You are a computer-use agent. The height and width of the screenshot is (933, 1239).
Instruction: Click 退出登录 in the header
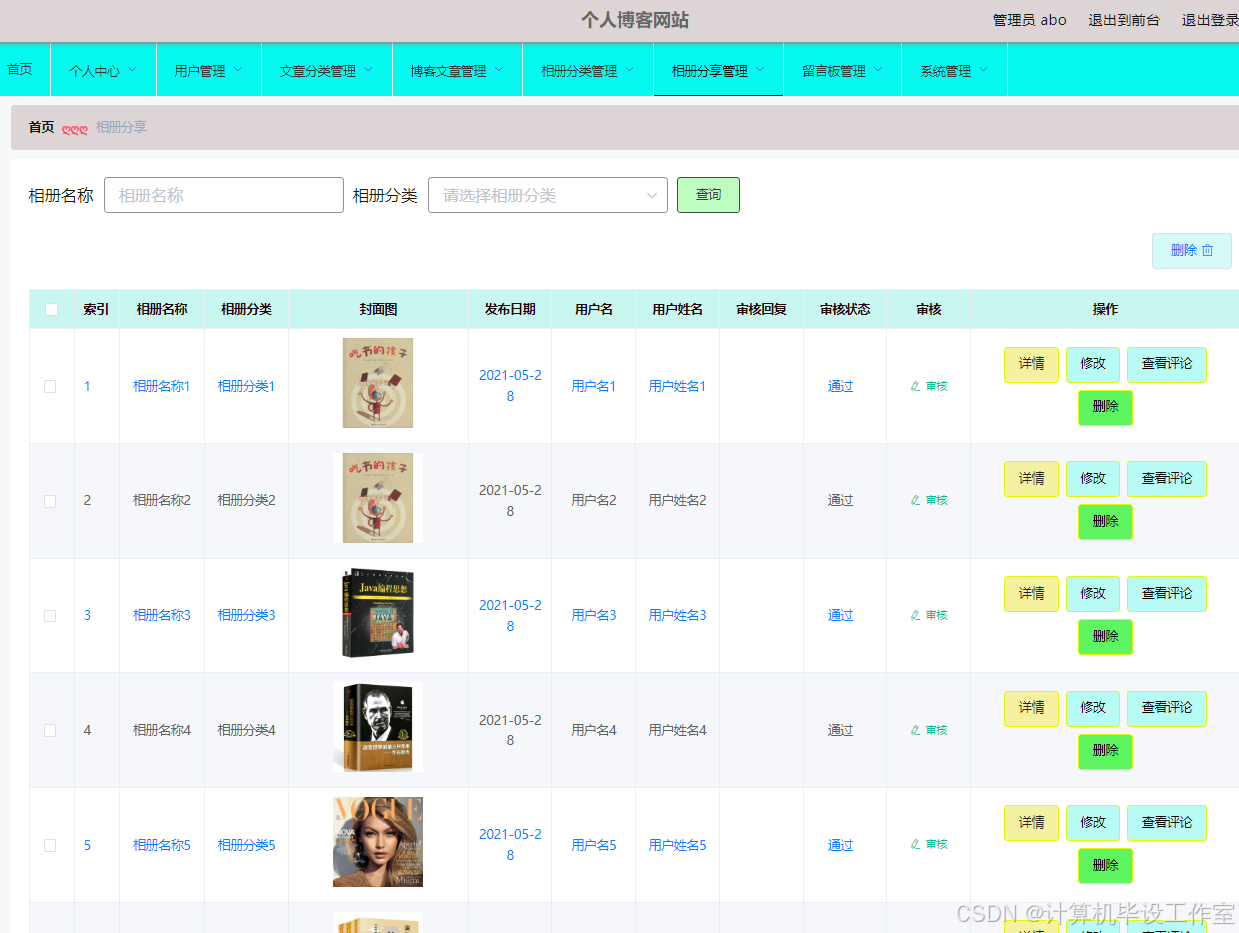tap(1210, 20)
